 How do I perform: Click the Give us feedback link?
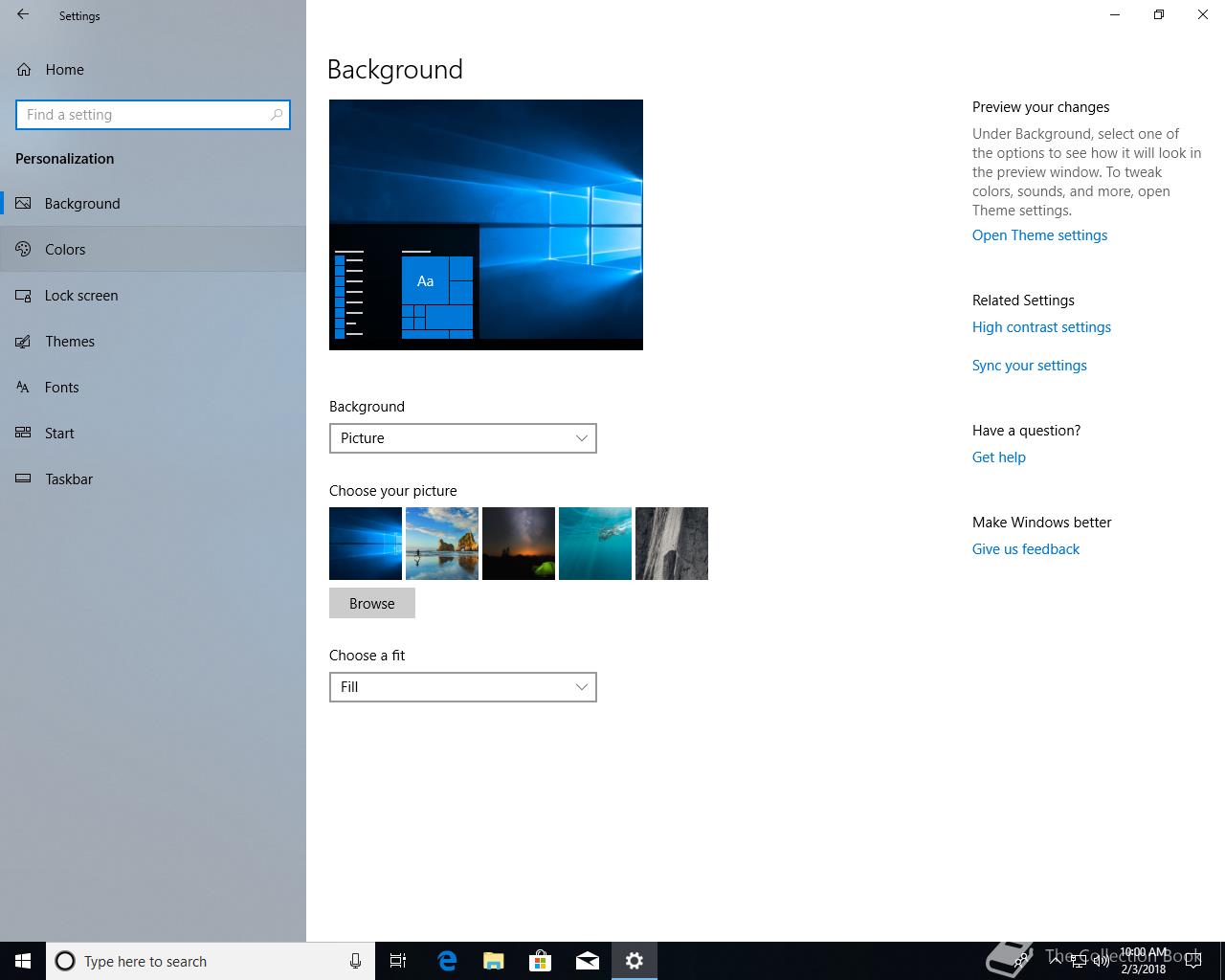click(x=1025, y=549)
